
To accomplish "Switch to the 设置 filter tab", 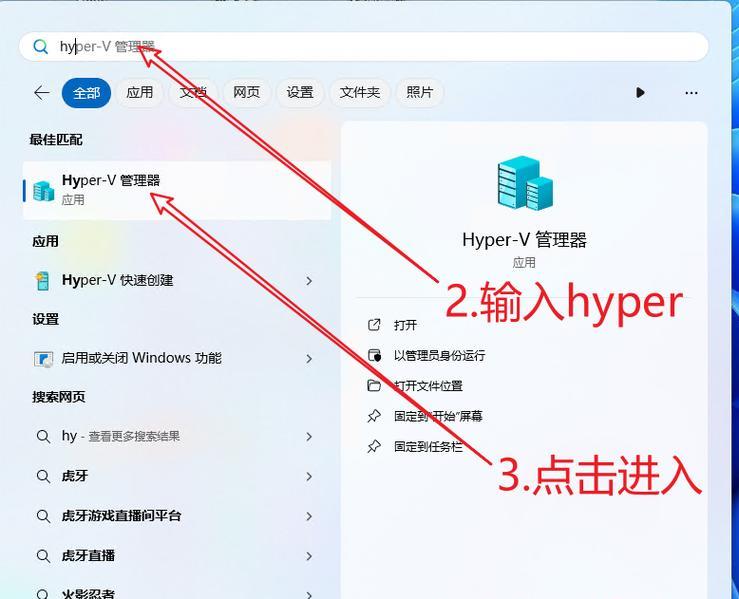I will [x=300, y=92].
